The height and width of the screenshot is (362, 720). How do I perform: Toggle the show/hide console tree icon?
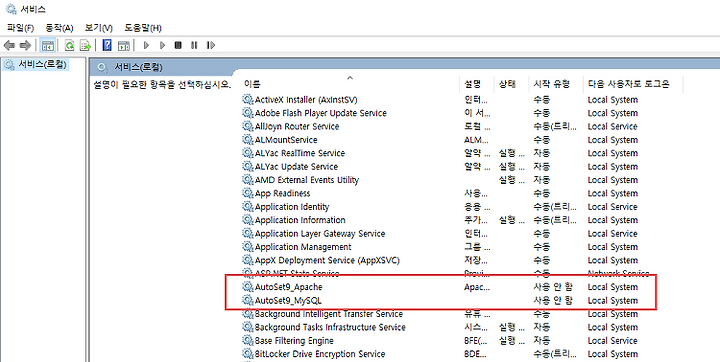(48, 45)
